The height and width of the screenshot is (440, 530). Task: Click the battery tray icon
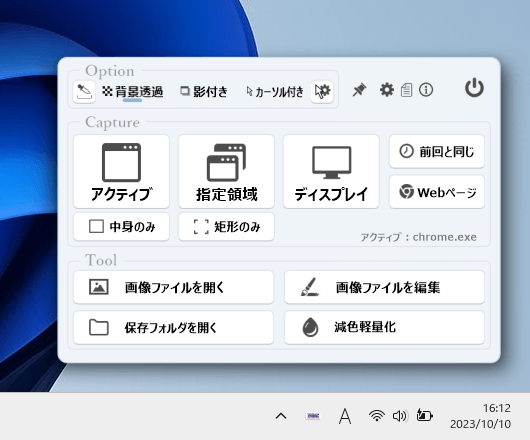point(425,415)
